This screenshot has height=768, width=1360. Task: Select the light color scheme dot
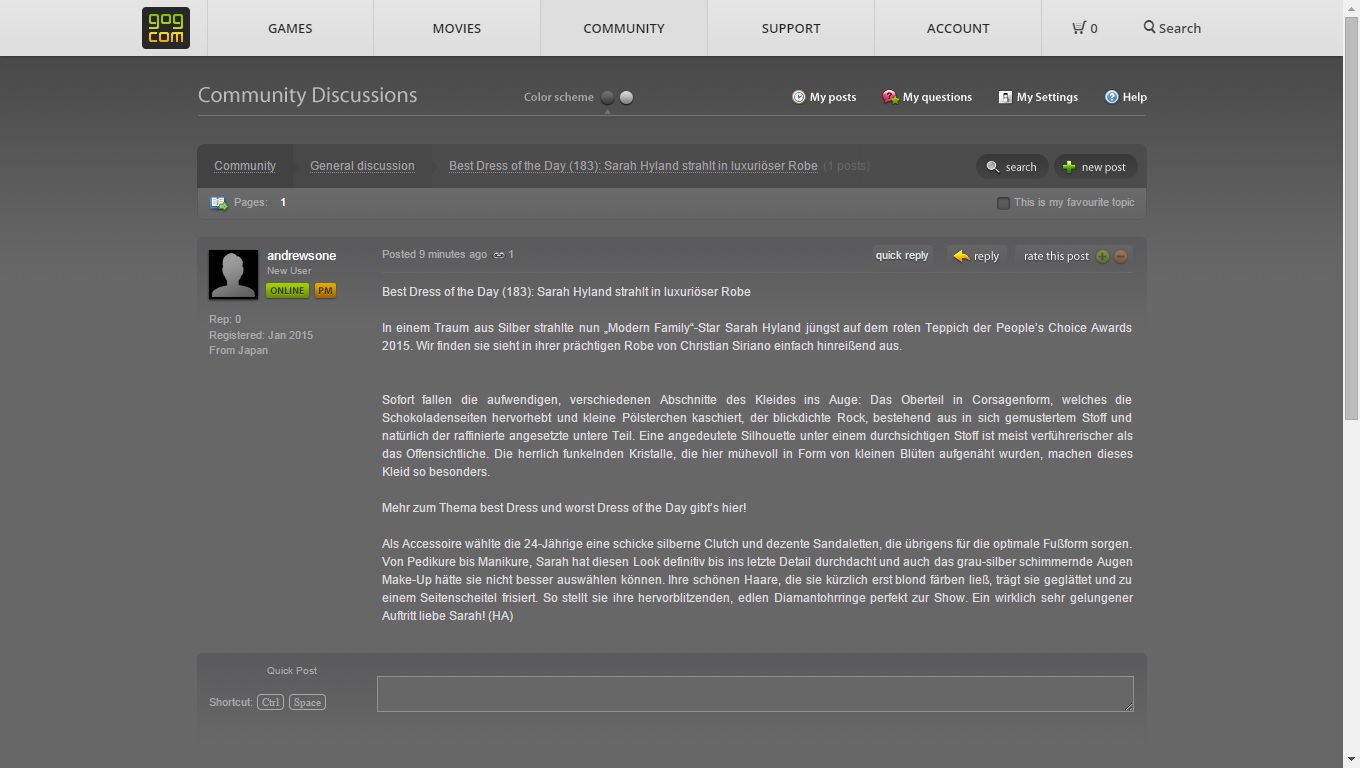point(626,97)
